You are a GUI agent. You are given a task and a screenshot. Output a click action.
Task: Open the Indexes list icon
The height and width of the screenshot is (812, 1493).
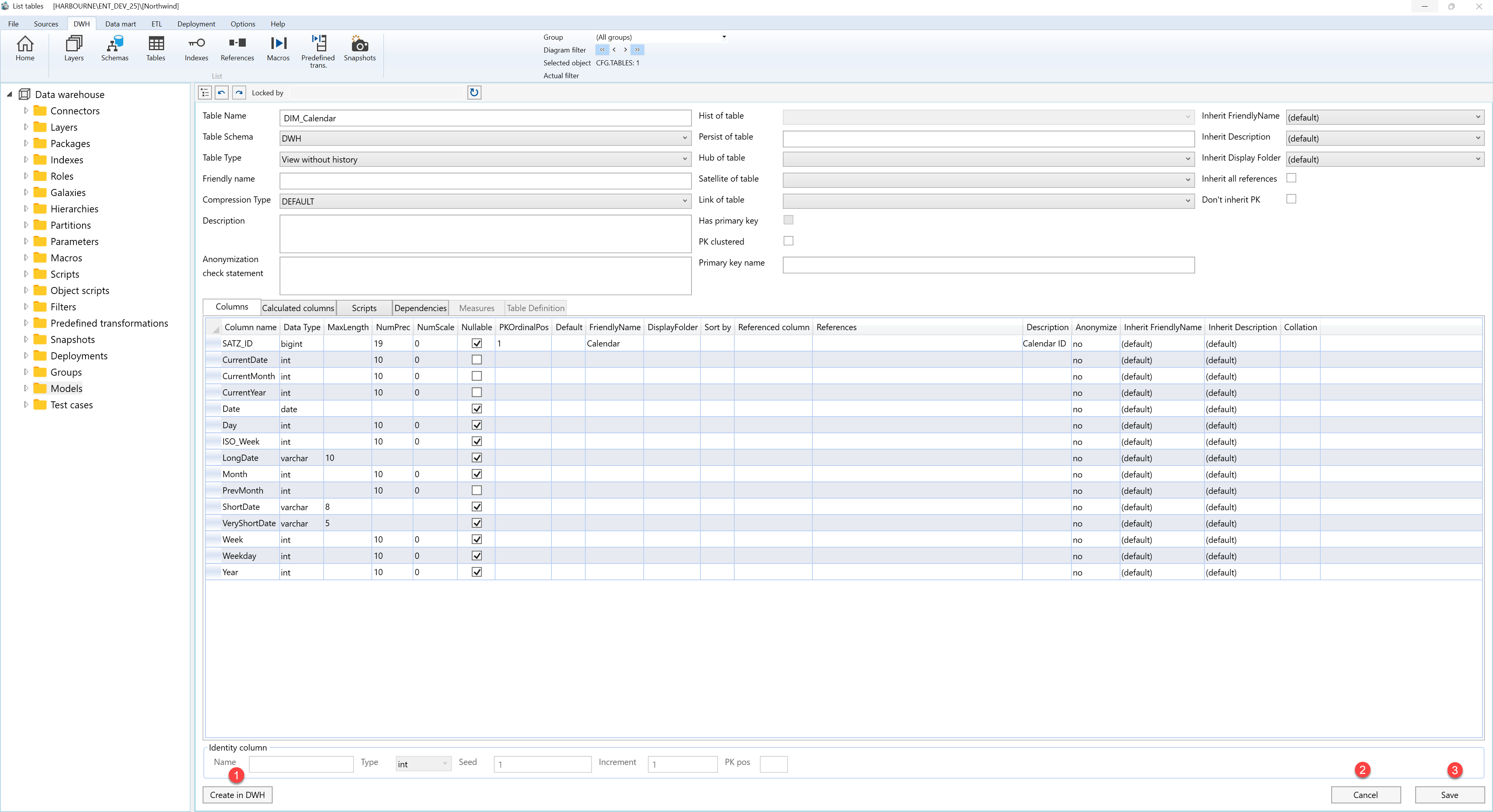click(196, 48)
